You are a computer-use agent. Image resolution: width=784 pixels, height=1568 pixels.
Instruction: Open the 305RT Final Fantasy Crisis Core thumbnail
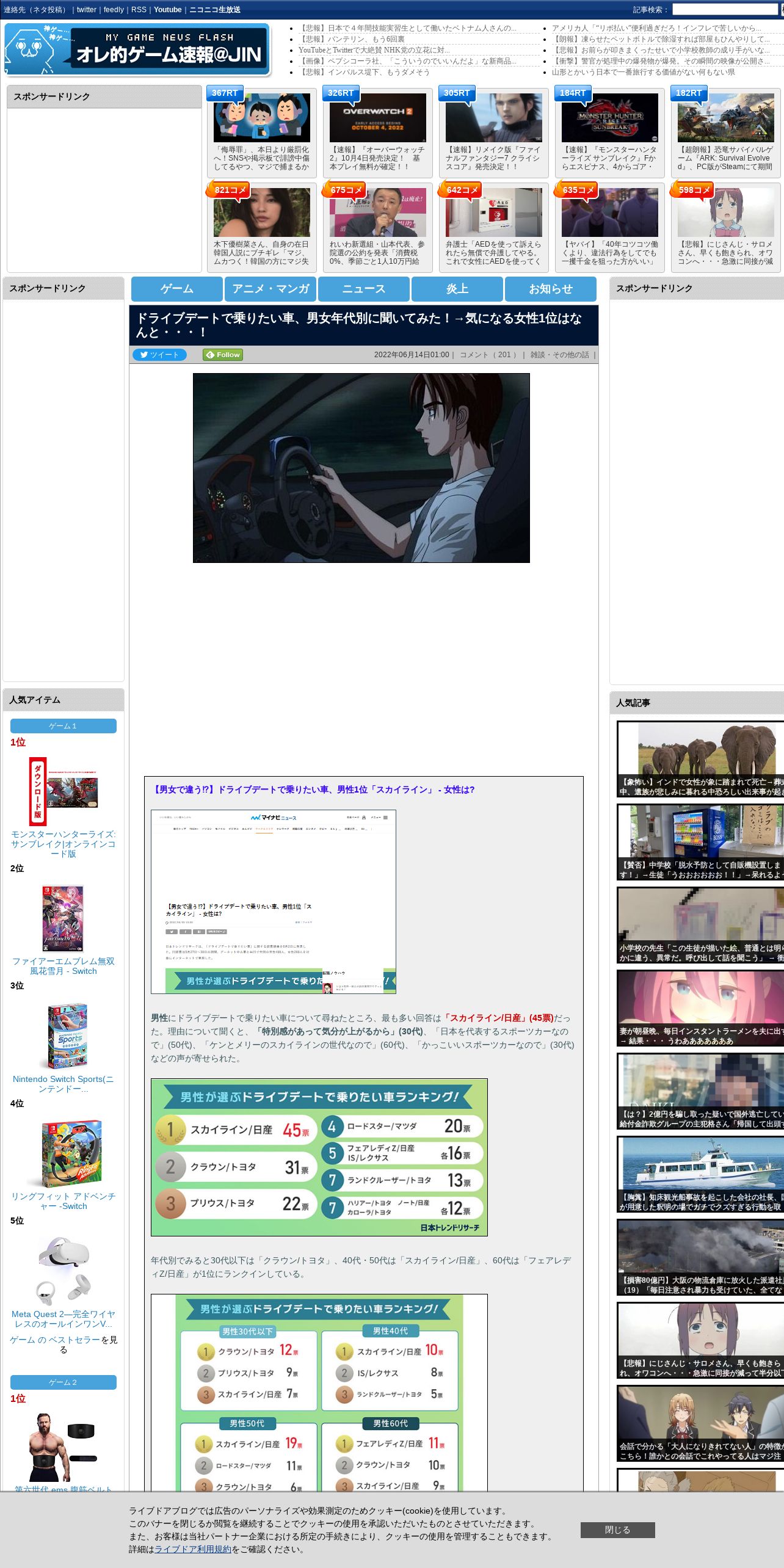(x=494, y=118)
